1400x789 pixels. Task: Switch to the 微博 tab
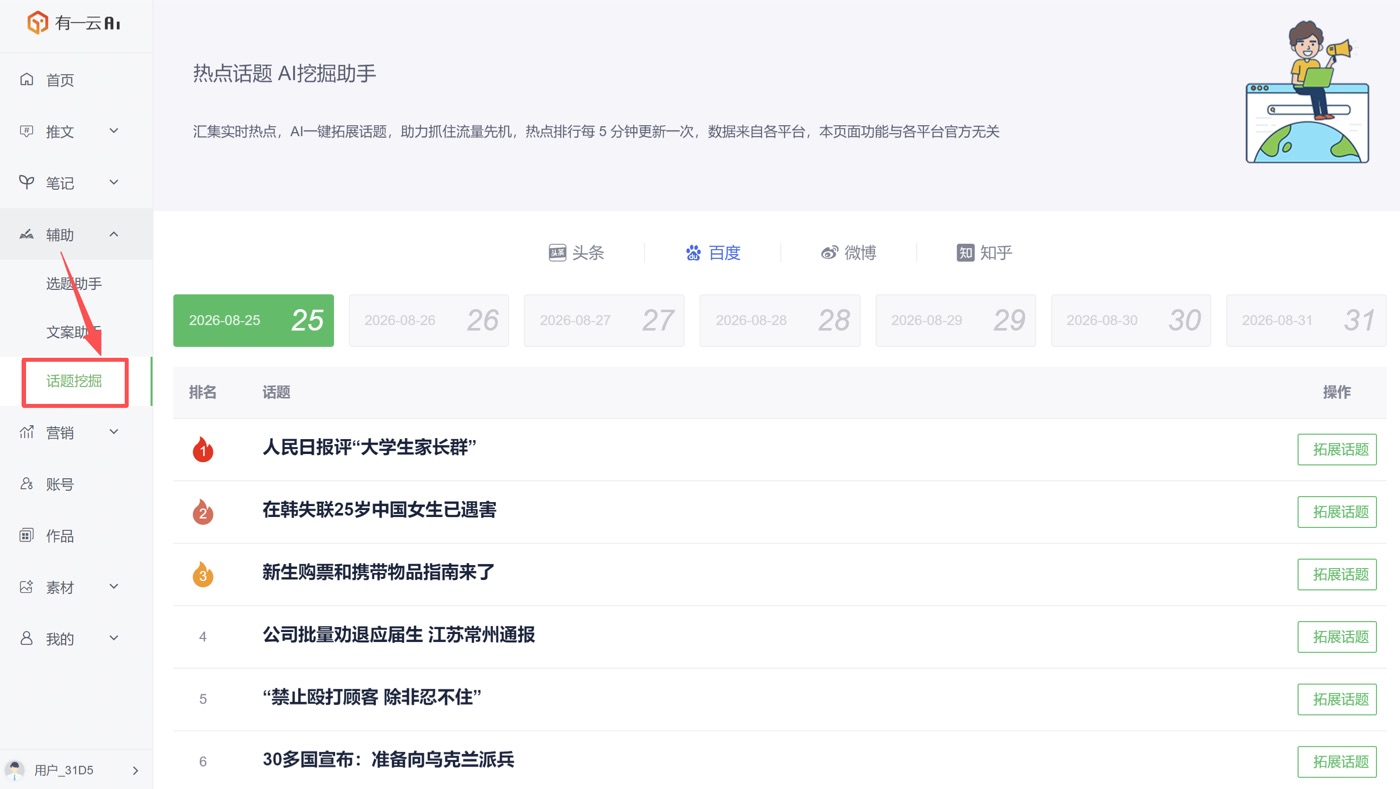848,253
